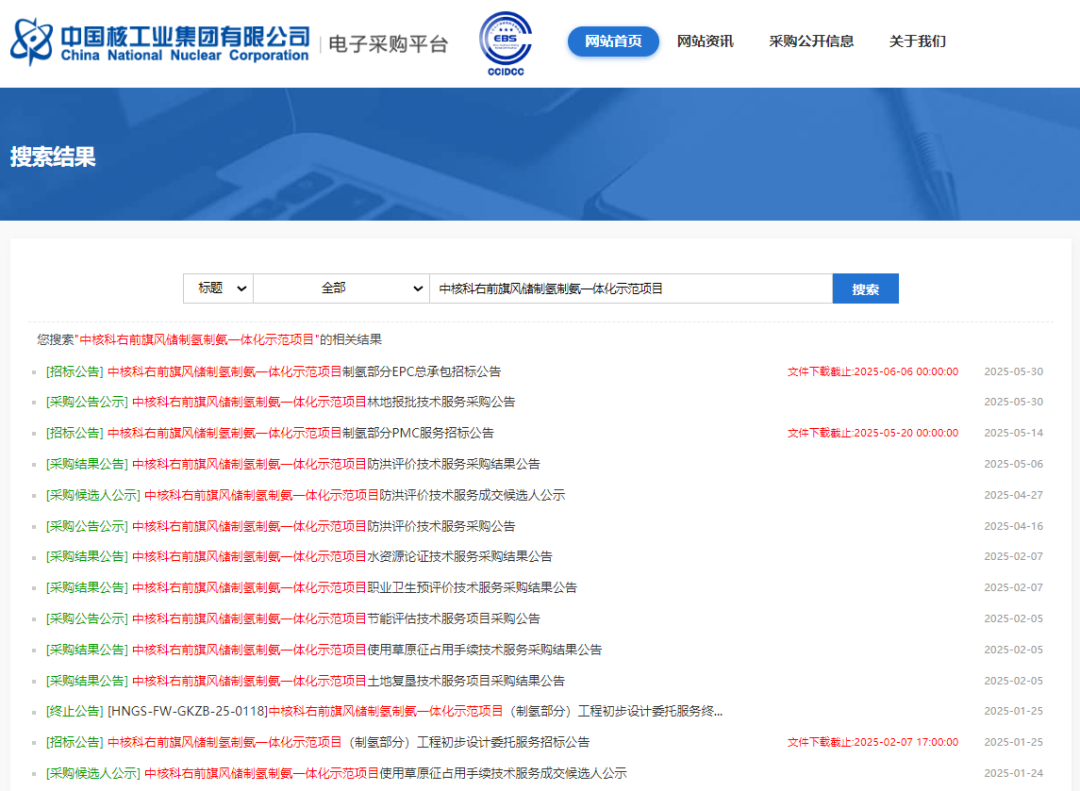Open the 网站资讯 menu item

[705, 41]
